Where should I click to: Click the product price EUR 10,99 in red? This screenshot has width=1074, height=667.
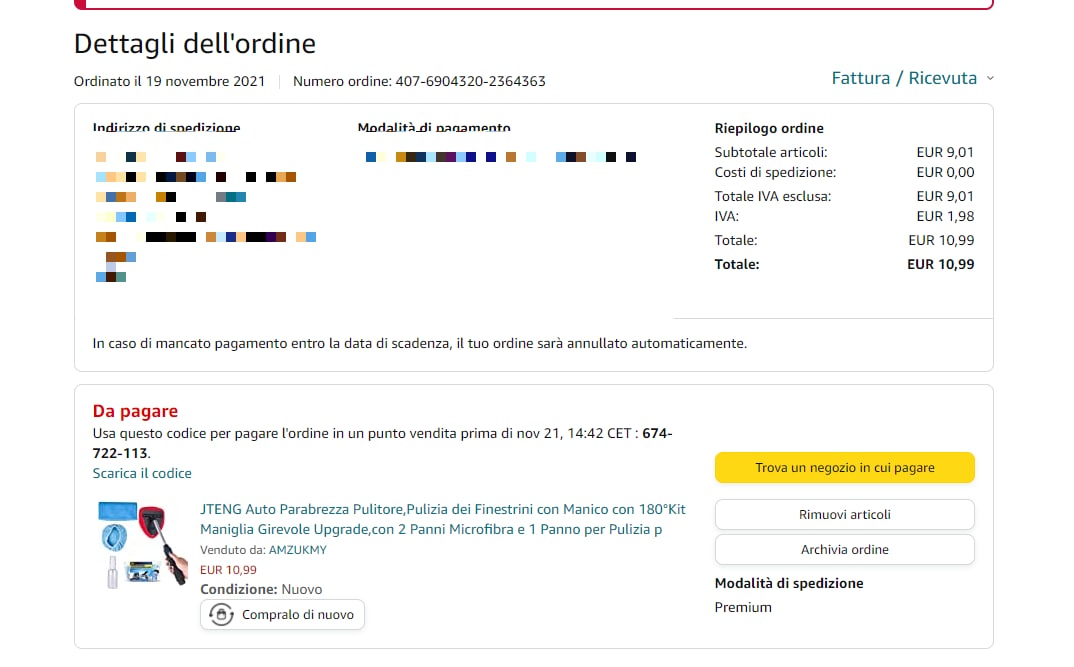pos(227,569)
